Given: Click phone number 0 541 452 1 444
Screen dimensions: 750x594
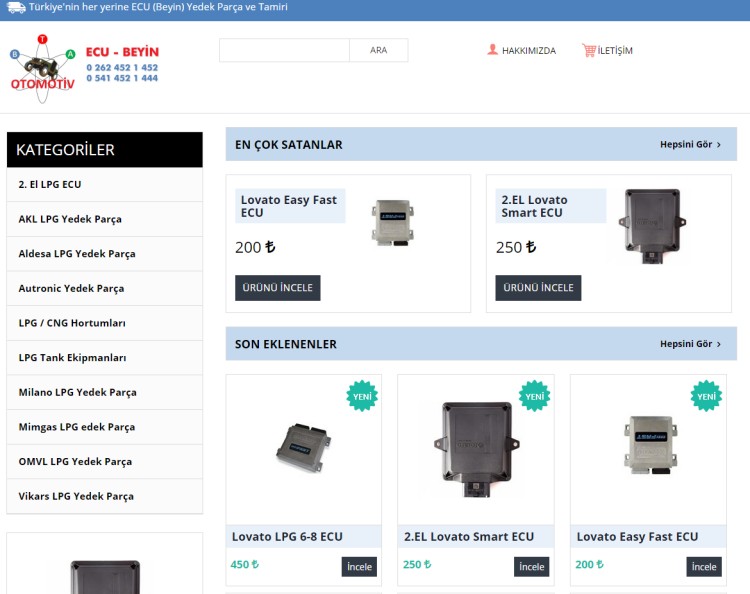Looking at the screenshot, I should coord(122,78).
